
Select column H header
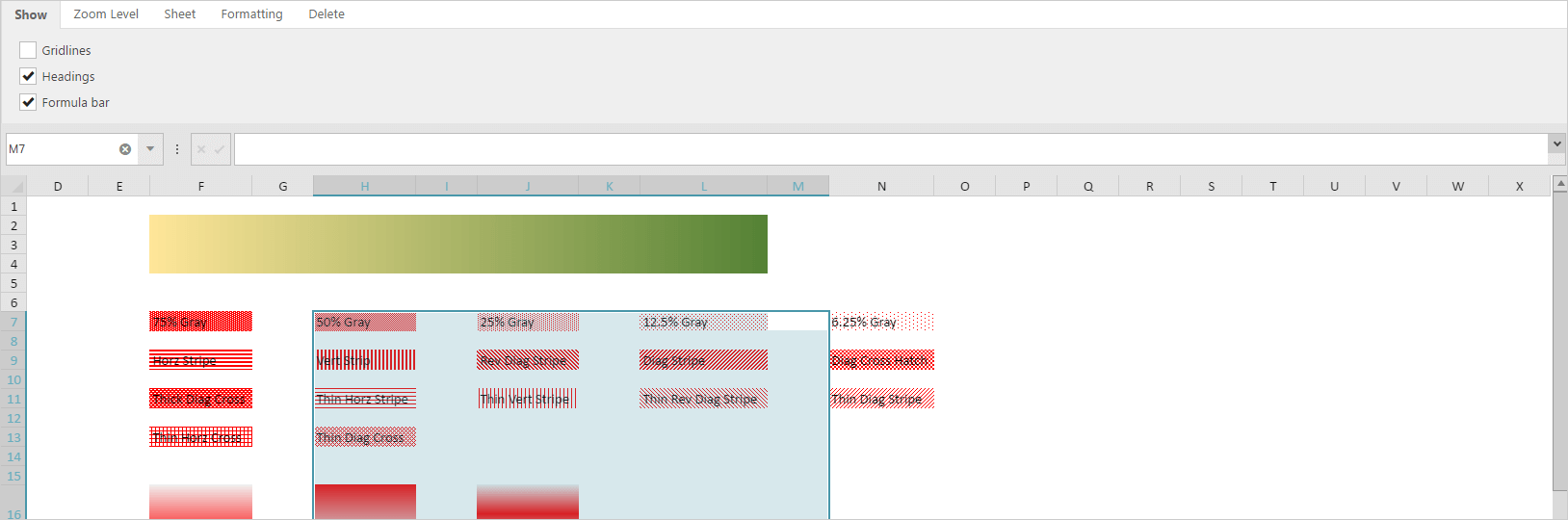tap(365, 186)
